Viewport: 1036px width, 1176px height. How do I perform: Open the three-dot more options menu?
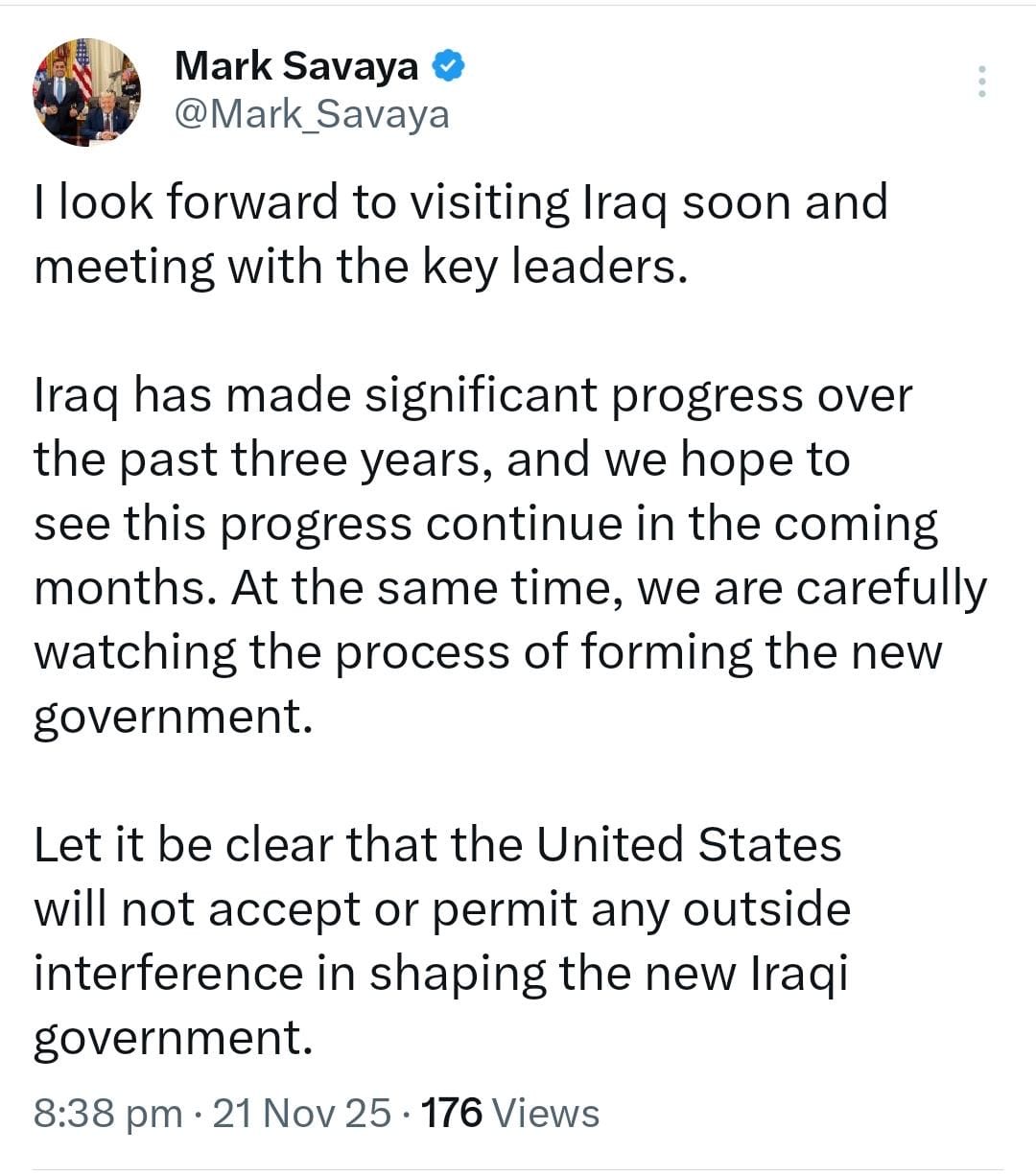click(981, 82)
